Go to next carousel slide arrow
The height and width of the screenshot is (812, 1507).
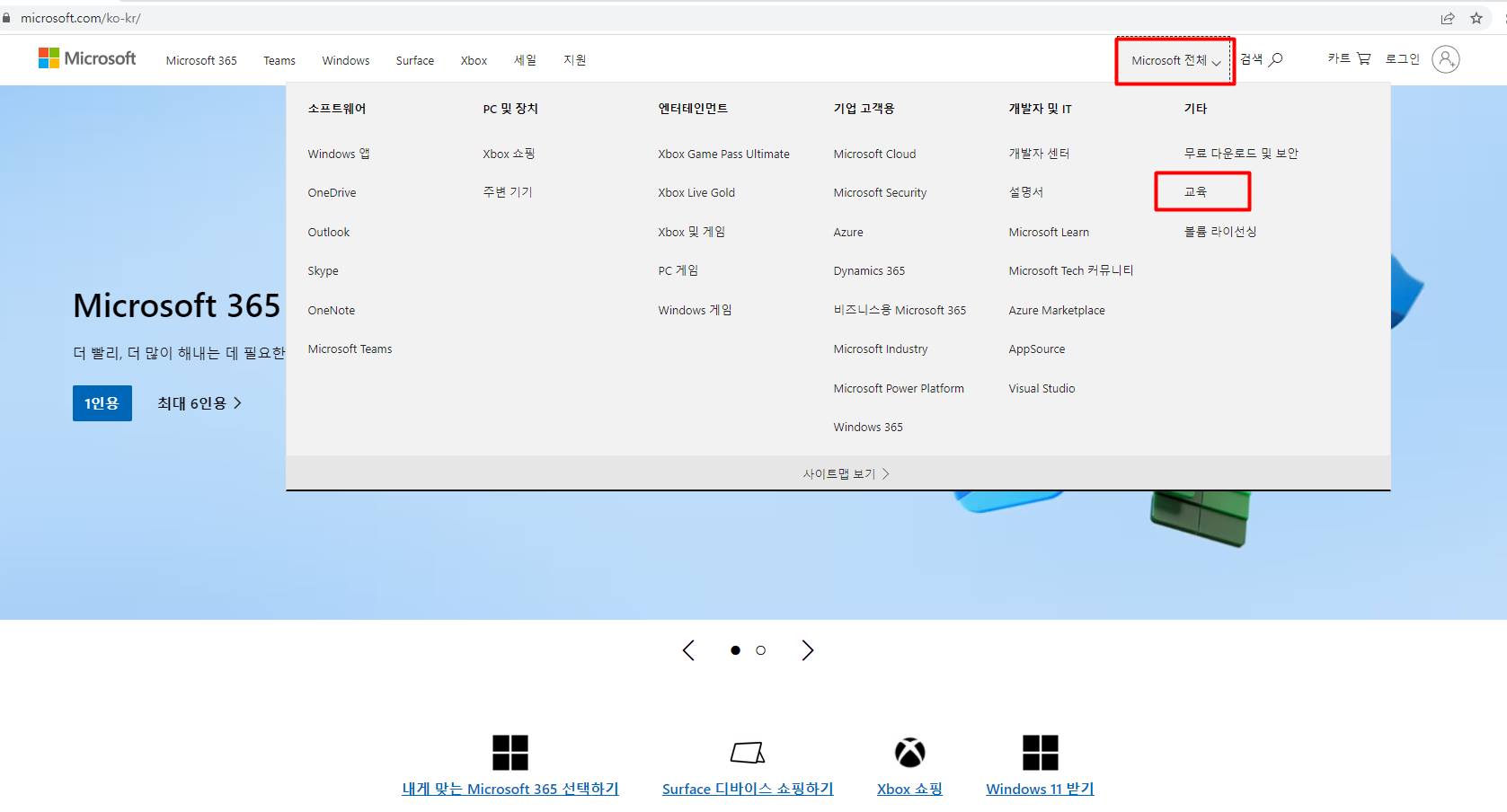pos(807,650)
